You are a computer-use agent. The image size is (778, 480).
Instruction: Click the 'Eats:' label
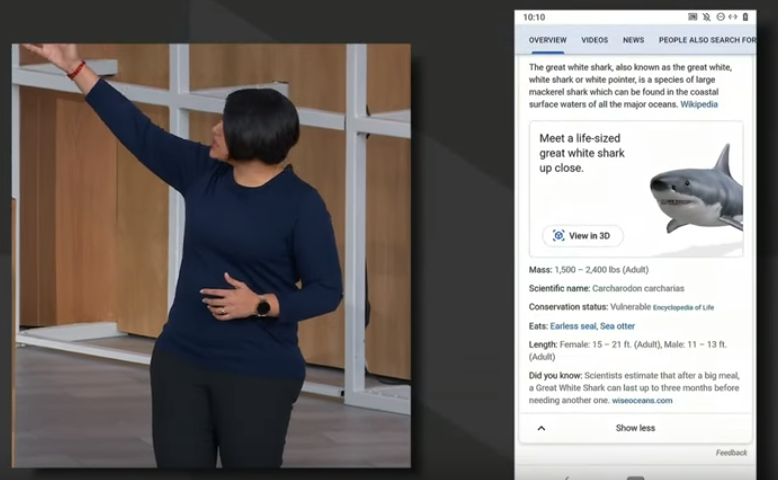click(x=538, y=326)
